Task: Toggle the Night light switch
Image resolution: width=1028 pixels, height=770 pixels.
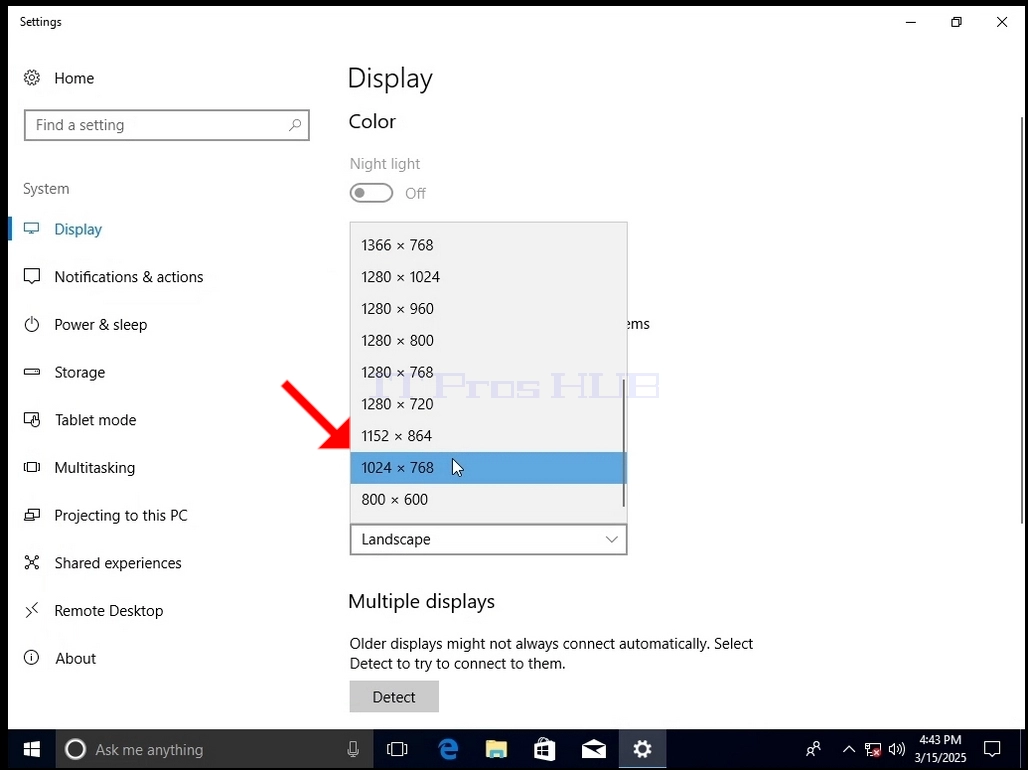Action: 371,193
